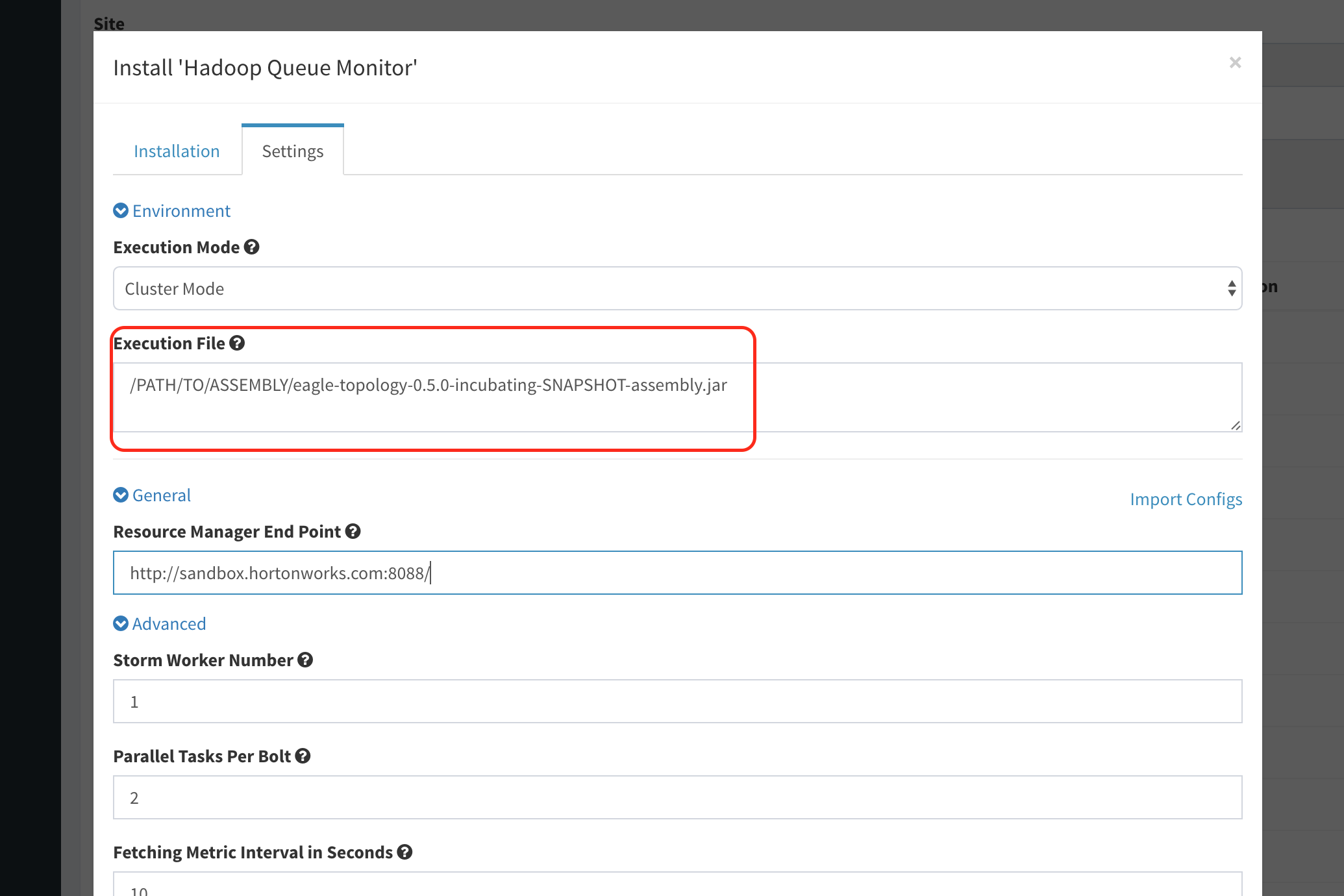Click the Storm Worker Number input
Image resolution: width=1344 pixels, height=896 pixels.
677,702
